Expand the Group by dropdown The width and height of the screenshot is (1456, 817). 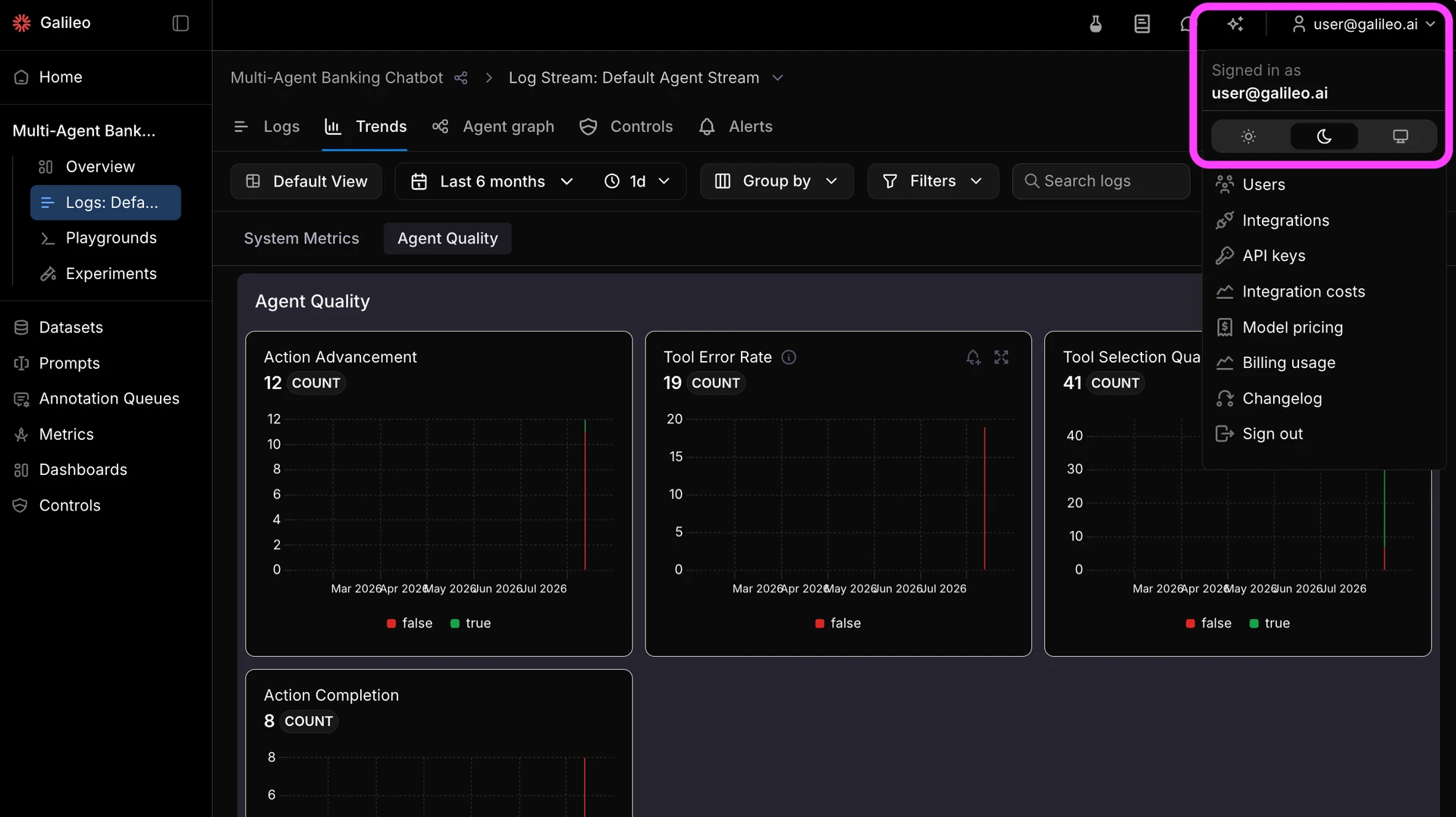(777, 181)
